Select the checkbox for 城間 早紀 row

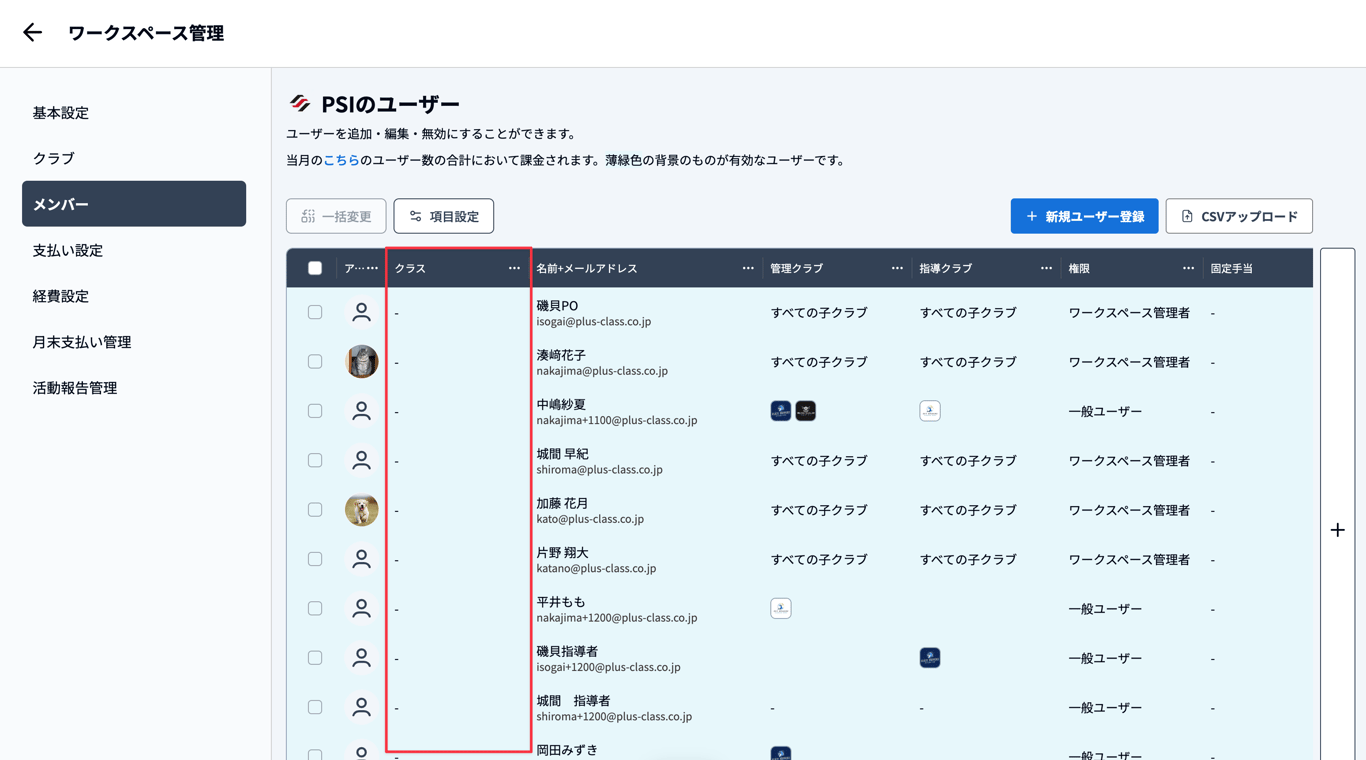[x=315, y=461]
